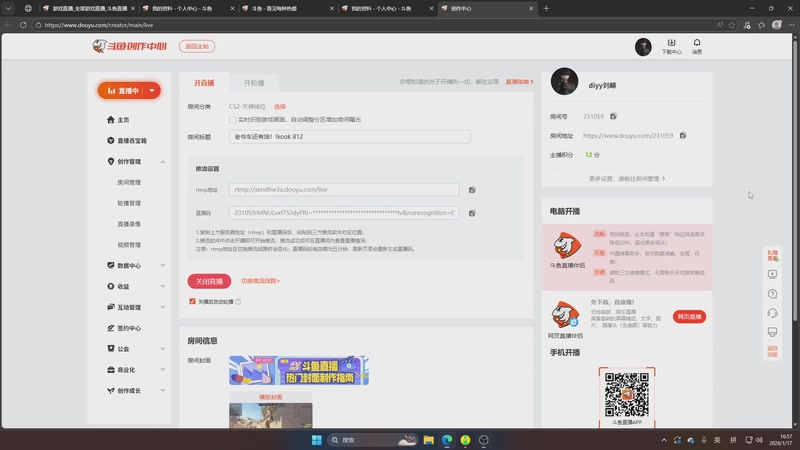
Task: Click the 斗鱼直播APP QR code
Action: (627, 394)
